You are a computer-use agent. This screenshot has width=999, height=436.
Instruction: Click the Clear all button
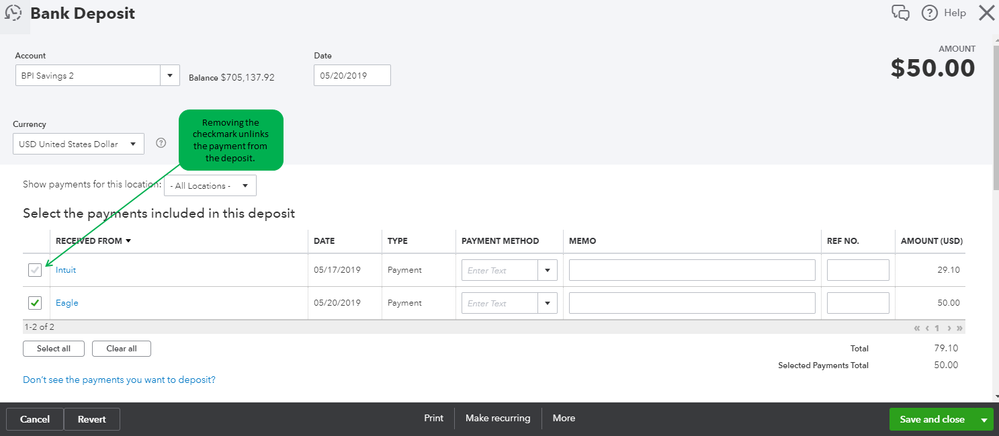point(122,349)
